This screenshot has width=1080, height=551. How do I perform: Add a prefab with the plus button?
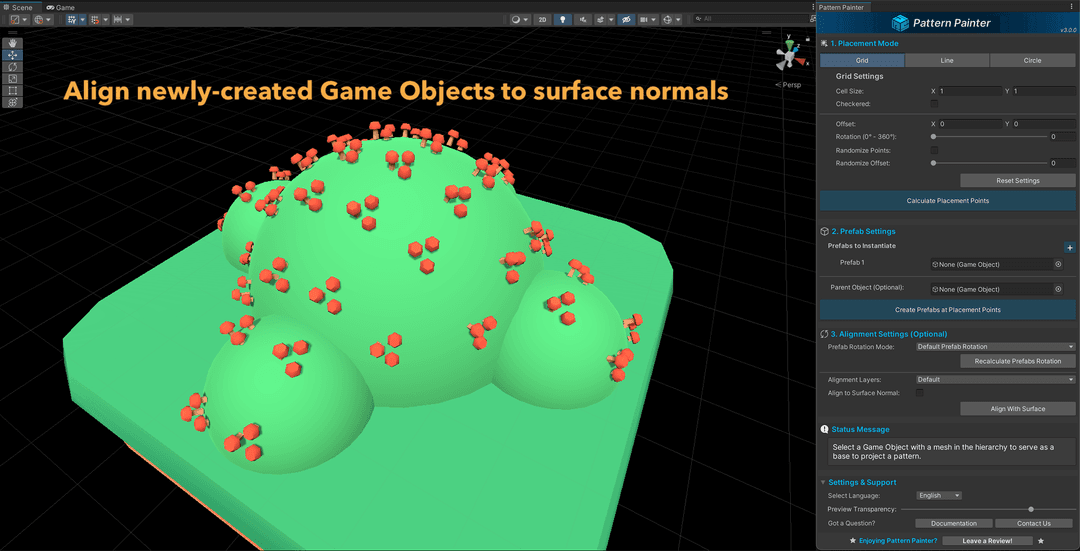(x=1069, y=247)
